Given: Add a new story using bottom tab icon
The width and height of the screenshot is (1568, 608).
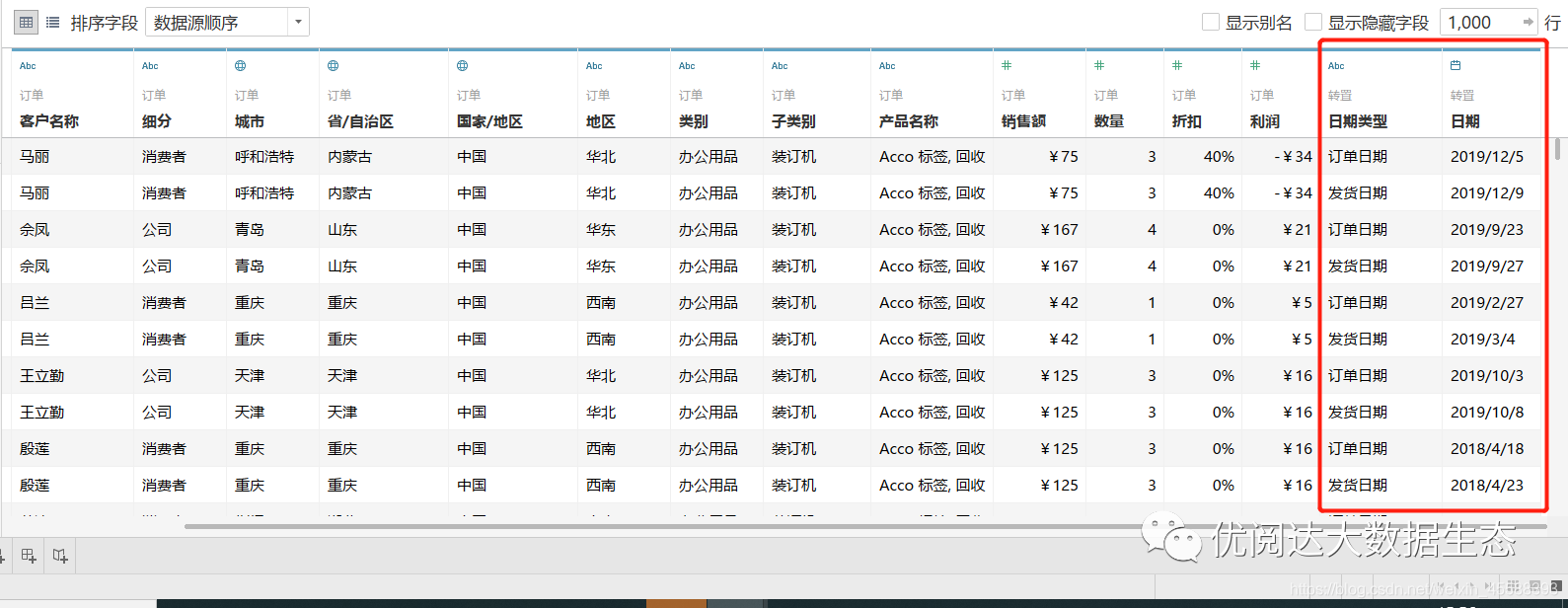Looking at the screenshot, I should 60,556.
